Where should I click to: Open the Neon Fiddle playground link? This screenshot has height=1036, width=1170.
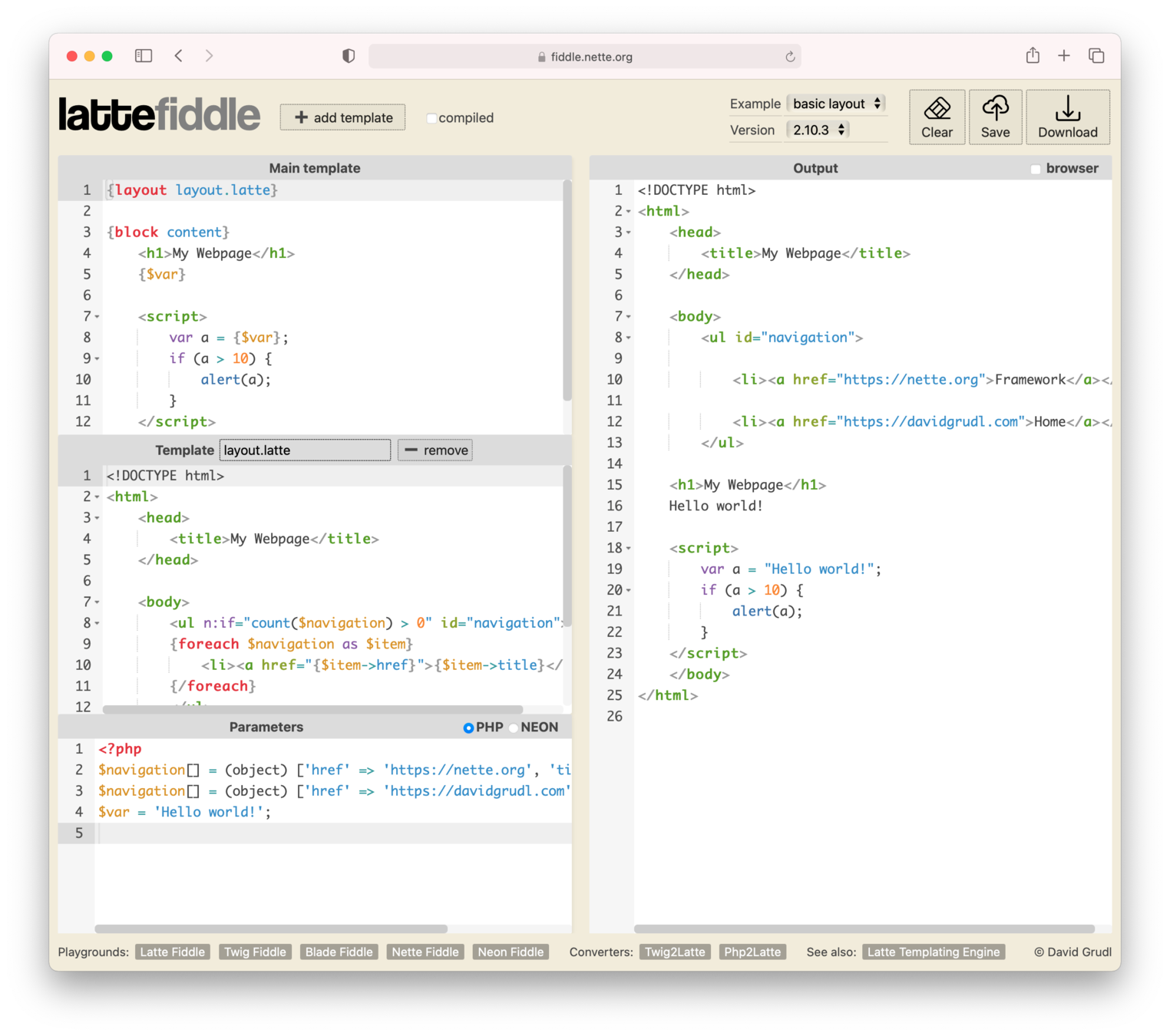point(511,952)
